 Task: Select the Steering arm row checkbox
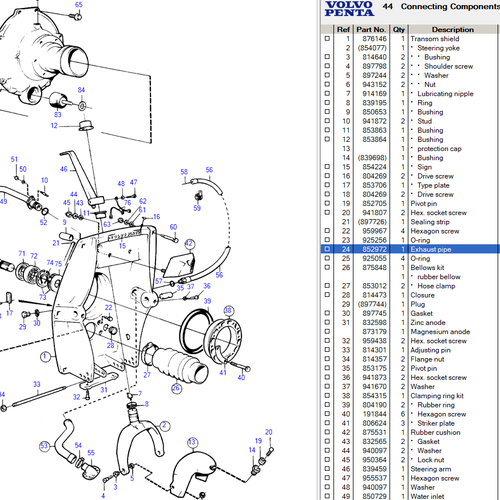click(327, 469)
